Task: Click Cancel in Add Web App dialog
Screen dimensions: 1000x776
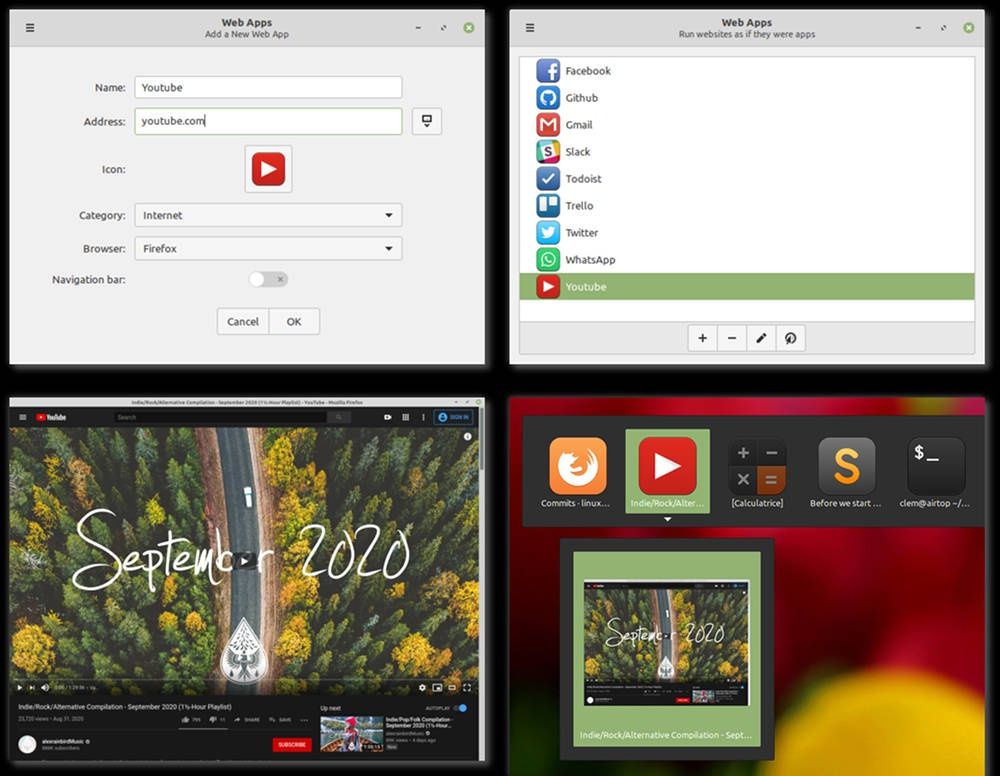Action: (243, 321)
